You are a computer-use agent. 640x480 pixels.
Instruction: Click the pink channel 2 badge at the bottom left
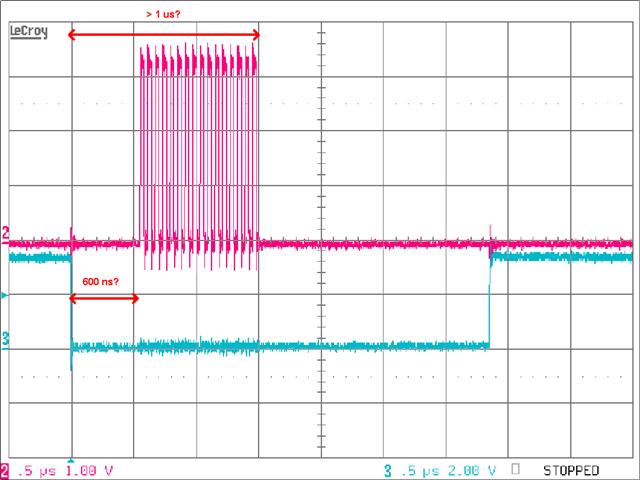4,471
